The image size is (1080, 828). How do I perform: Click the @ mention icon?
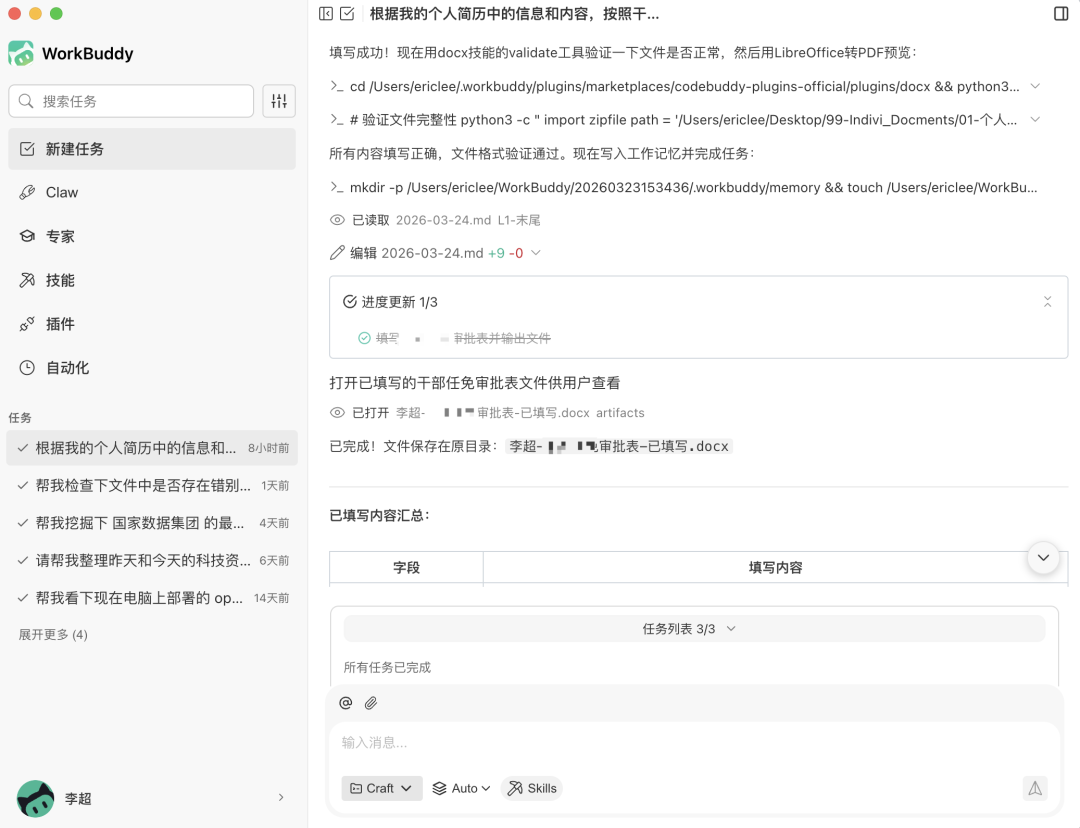click(x=346, y=703)
